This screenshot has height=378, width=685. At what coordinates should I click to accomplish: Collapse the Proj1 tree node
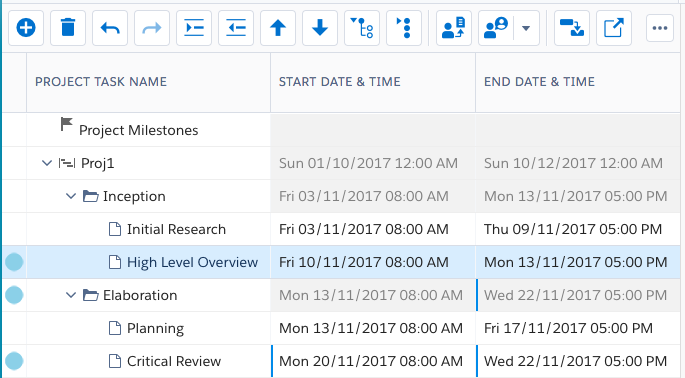[x=47, y=163]
